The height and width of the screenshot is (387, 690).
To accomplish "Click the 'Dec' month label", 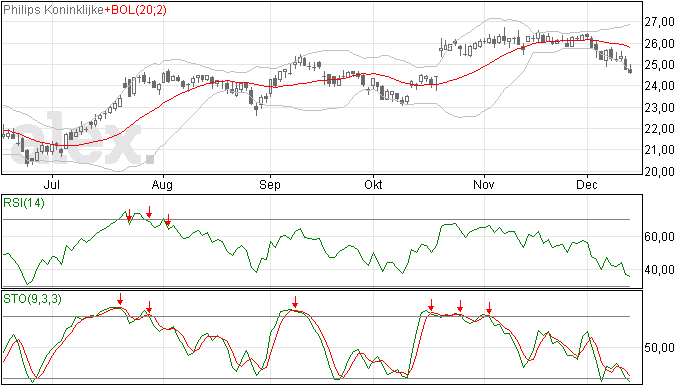I will click(x=587, y=185).
